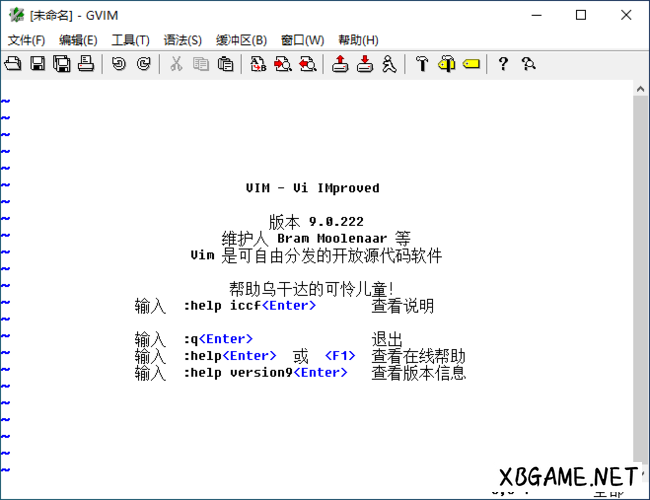
Task: Click the Find Next icon
Action: pos(283,64)
